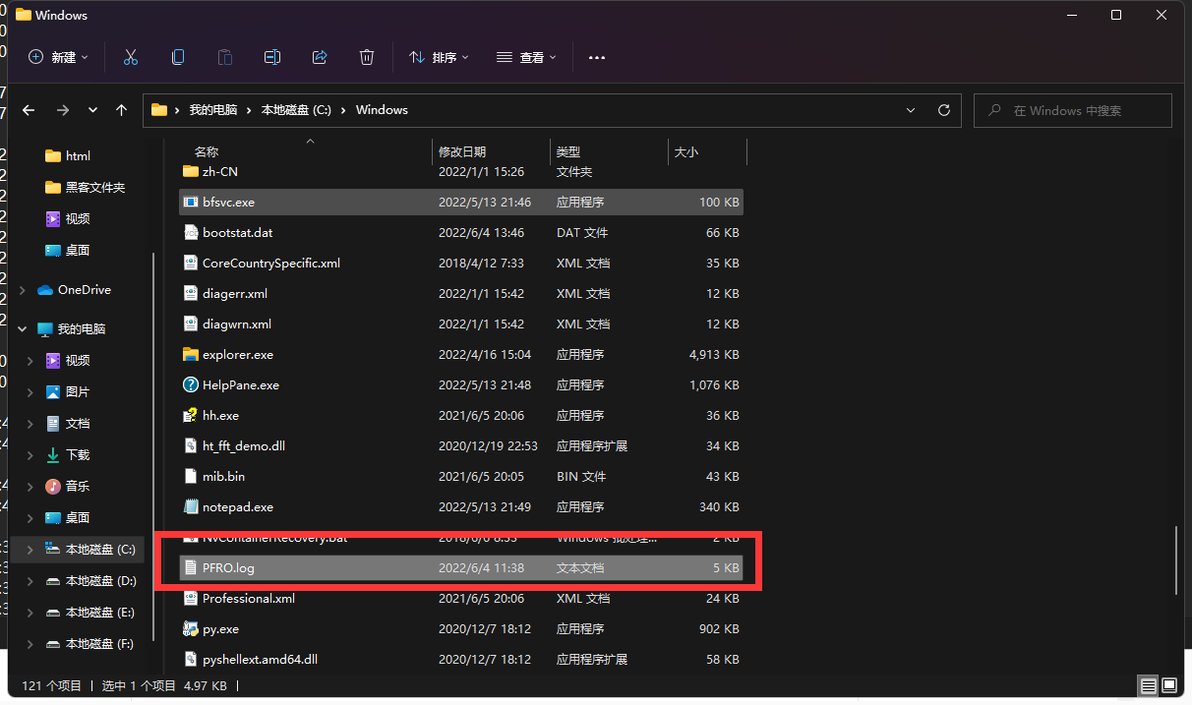The image size is (1192, 705).
Task: Open recent locations chevron dropdown
Action: coord(93,110)
